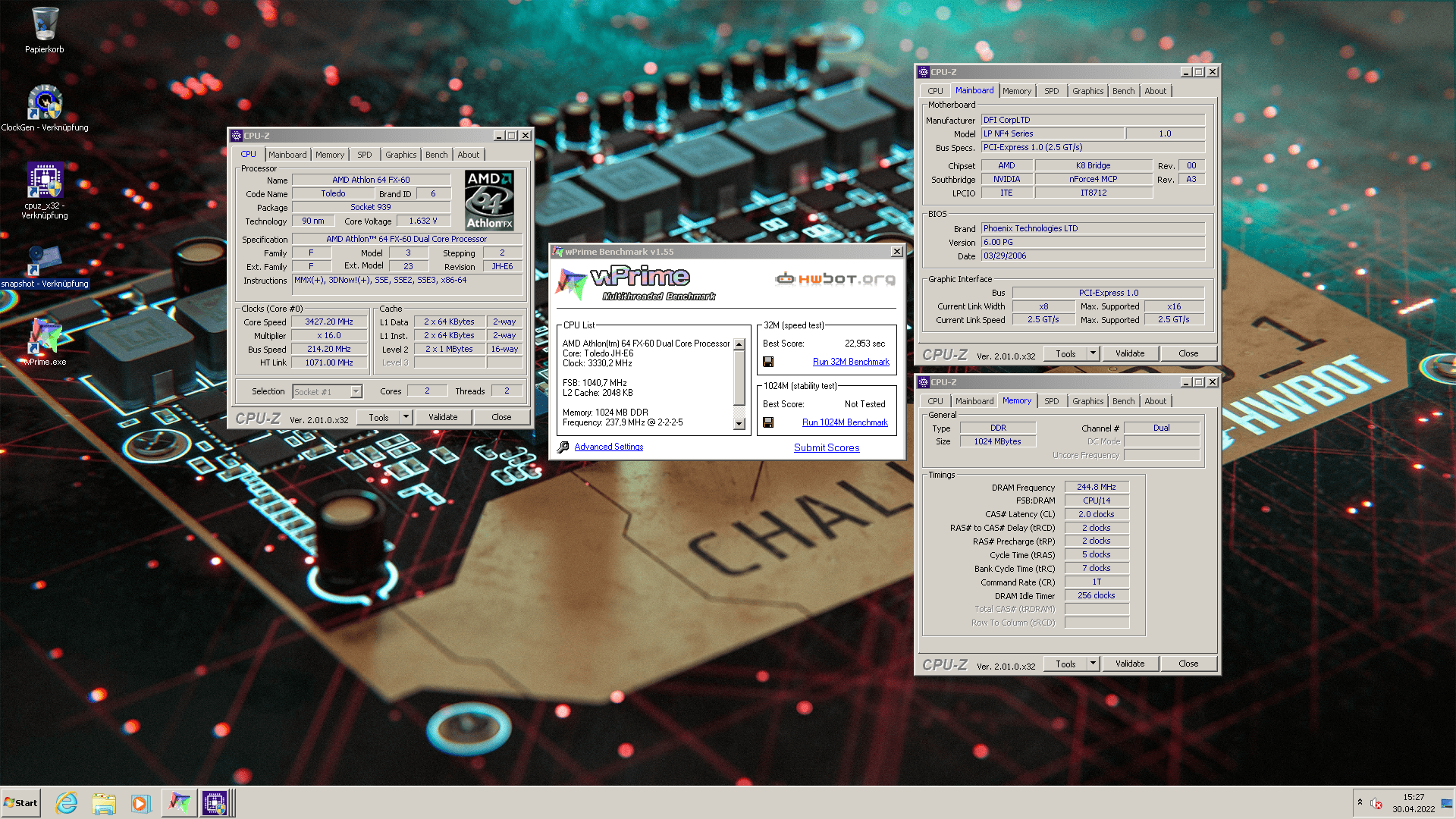The width and height of the screenshot is (1456, 819).
Task: Close the wPrime Benchmark window
Action: 897,252
